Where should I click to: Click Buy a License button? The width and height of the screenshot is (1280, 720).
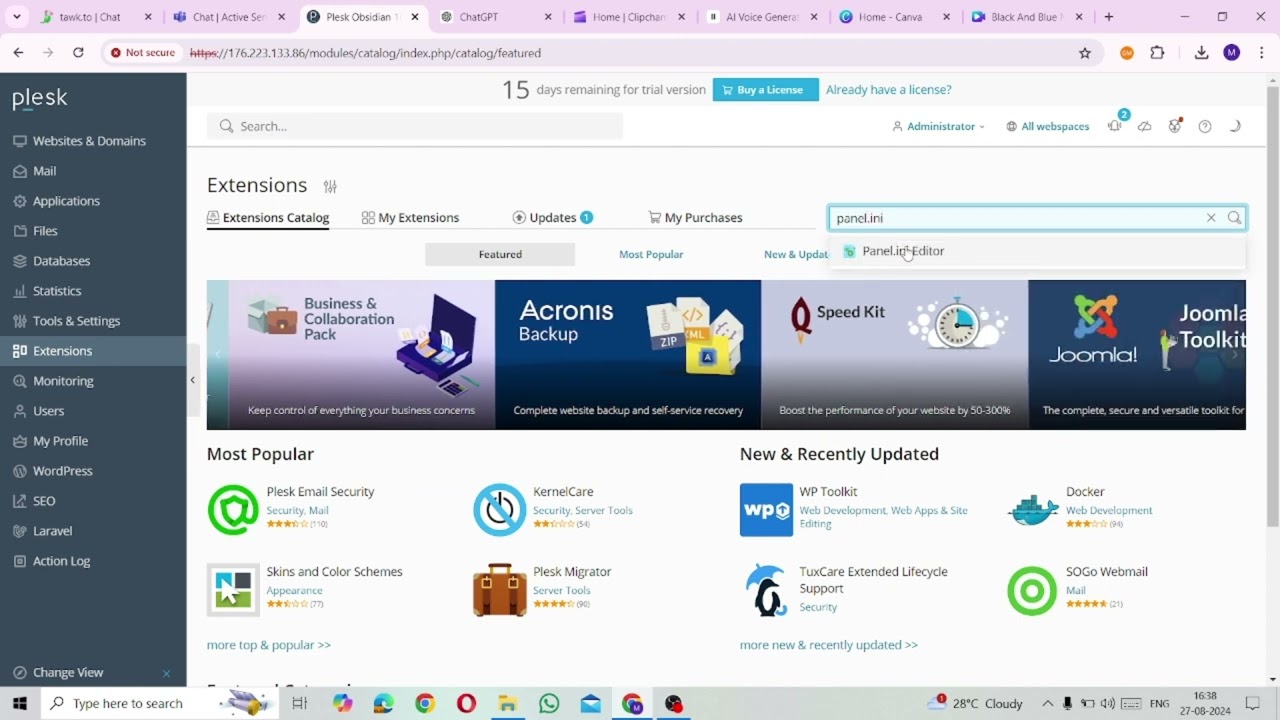click(x=766, y=90)
